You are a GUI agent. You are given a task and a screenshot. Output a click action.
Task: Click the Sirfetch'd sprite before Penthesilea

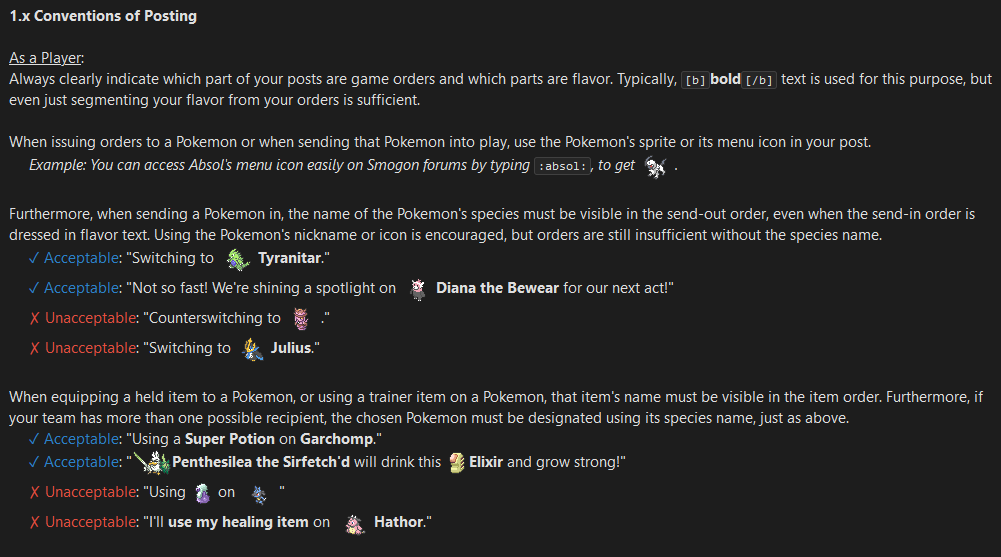pos(151,463)
